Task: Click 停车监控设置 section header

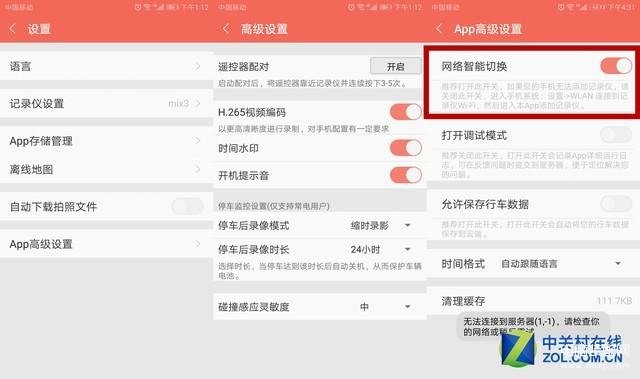Action: pyautogui.click(x=273, y=206)
